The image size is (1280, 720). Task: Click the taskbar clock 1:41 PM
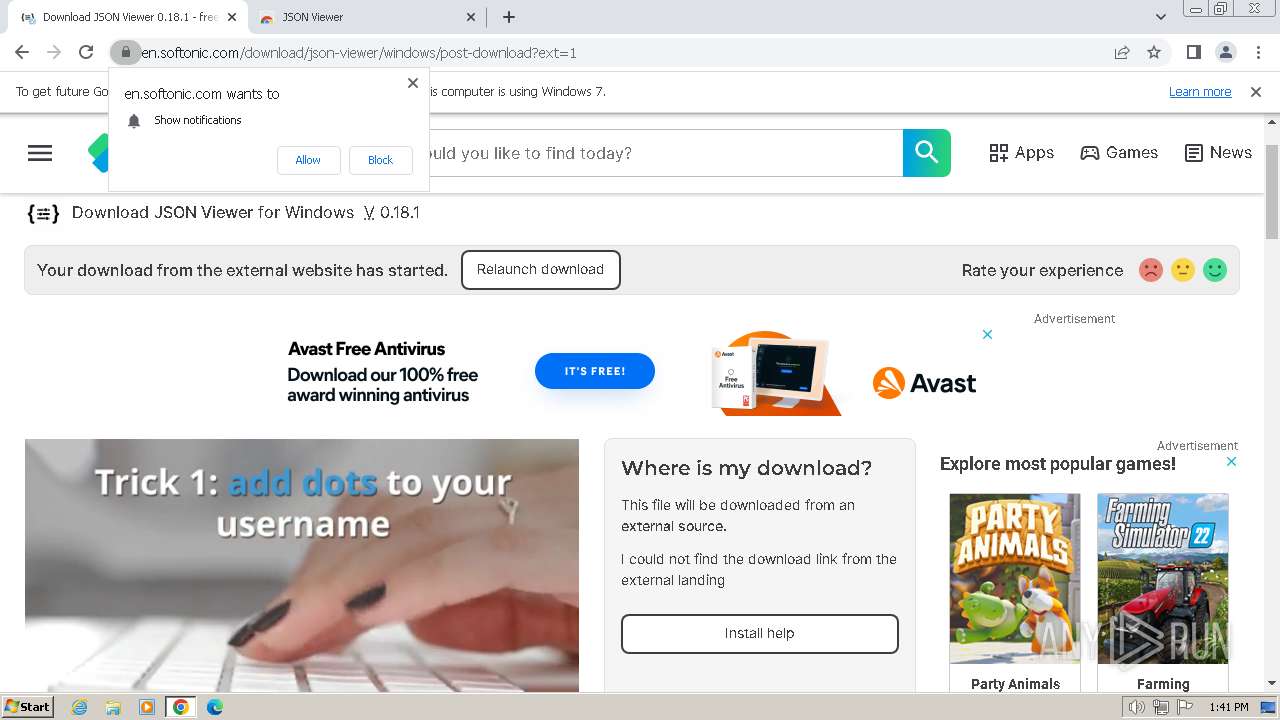[1229, 707]
